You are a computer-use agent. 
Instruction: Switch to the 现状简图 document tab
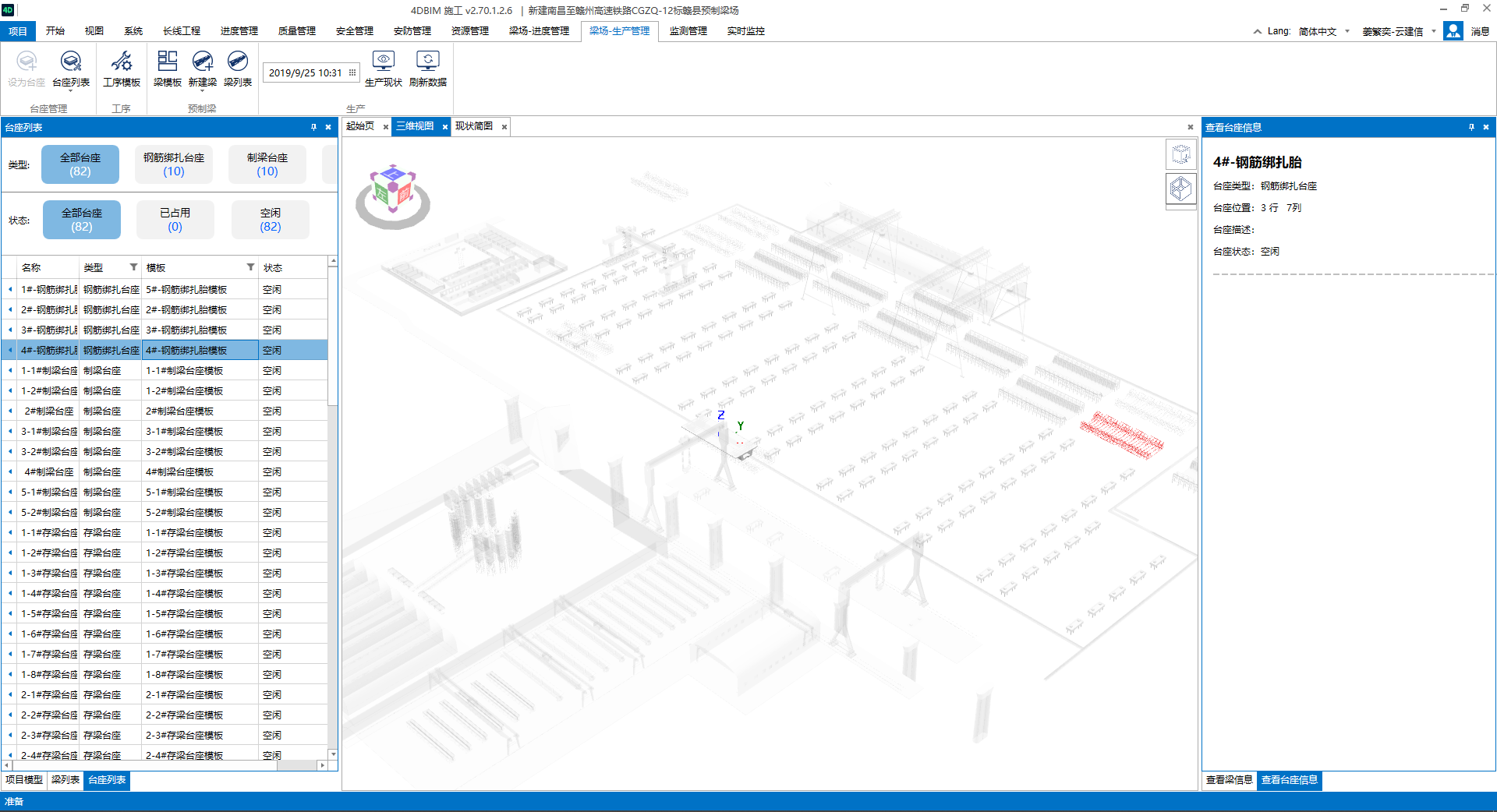tap(473, 126)
